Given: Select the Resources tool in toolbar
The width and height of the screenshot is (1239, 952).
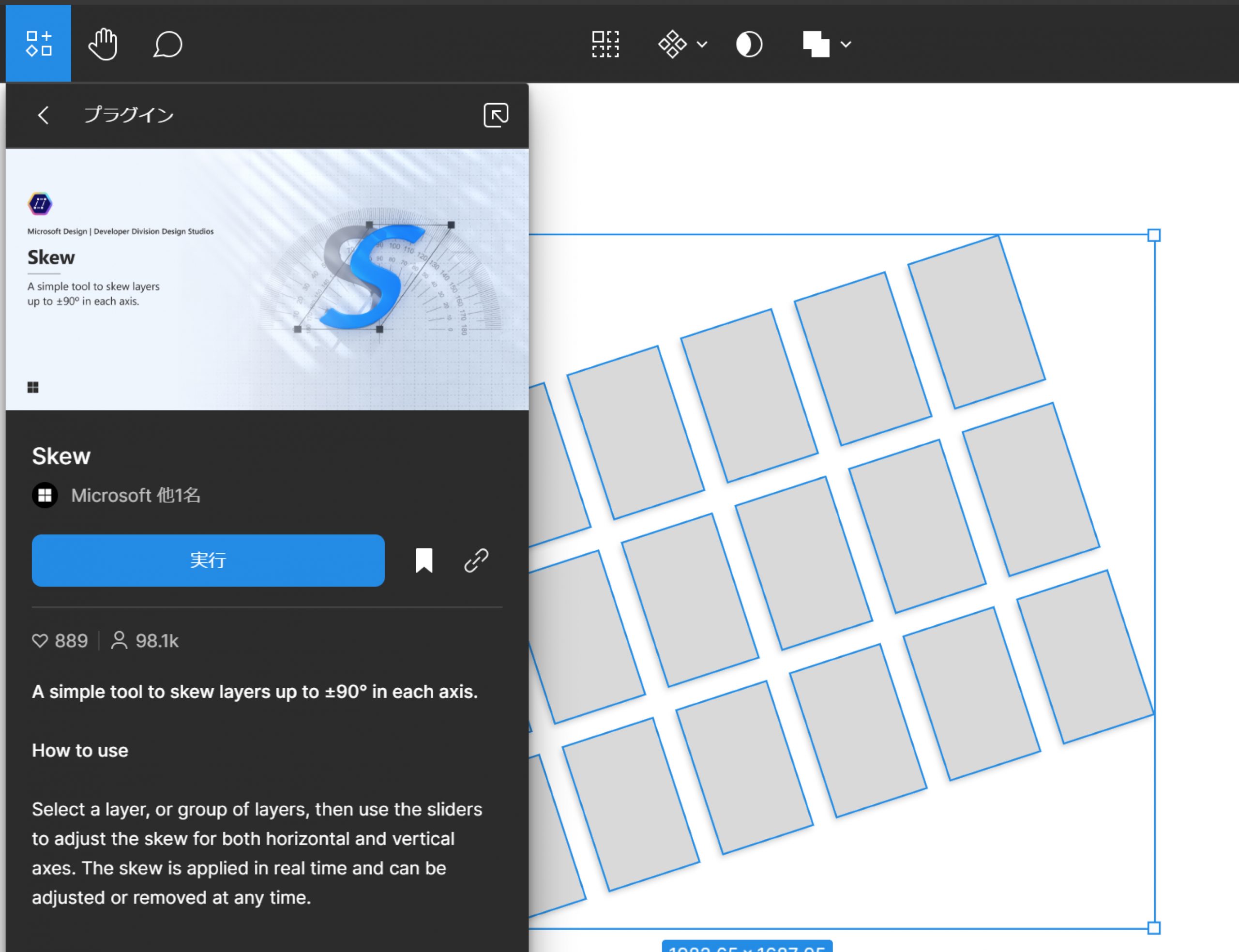Looking at the screenshot, I should click(x=39, y=44).
